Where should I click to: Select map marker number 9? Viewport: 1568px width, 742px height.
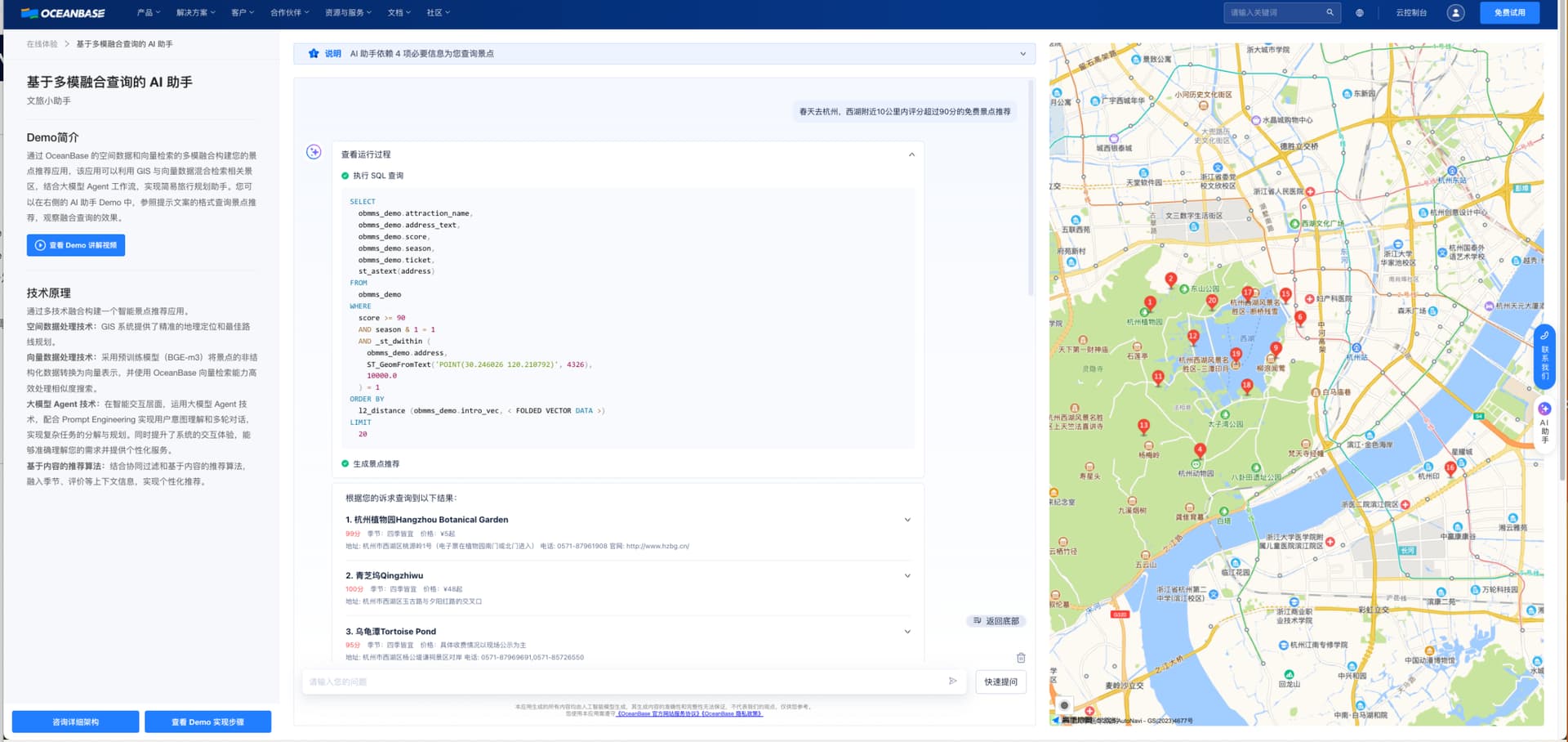(1276, 349)
